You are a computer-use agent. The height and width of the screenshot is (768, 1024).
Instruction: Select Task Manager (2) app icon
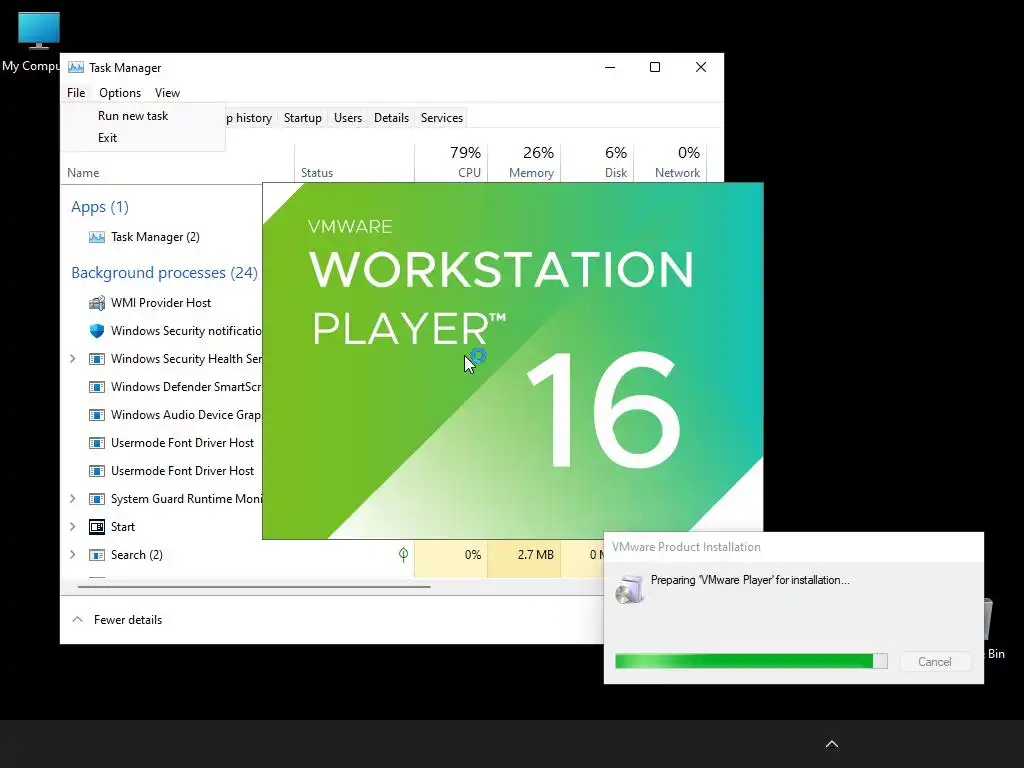(x=97, y=237)
